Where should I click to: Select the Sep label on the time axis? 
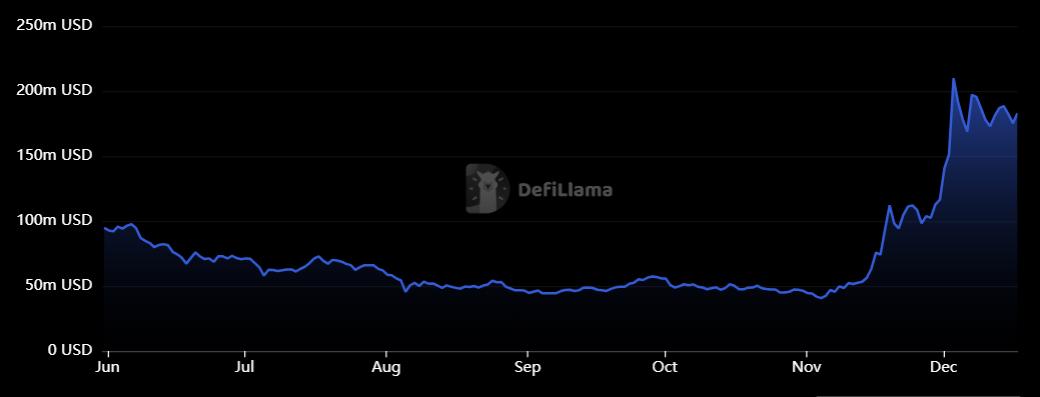coord(527,368)
